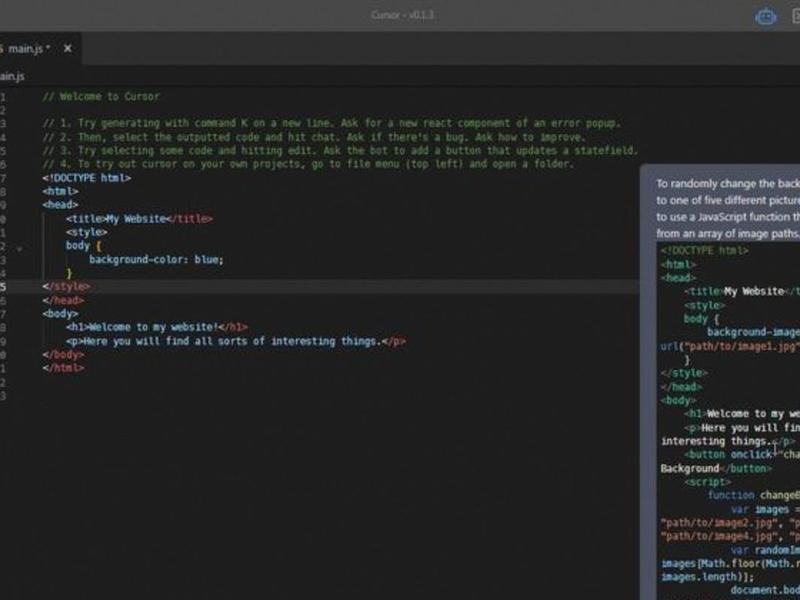Click line number 1 in the gutter
This screenshot has width=800, height=600.
coord(3,96)
